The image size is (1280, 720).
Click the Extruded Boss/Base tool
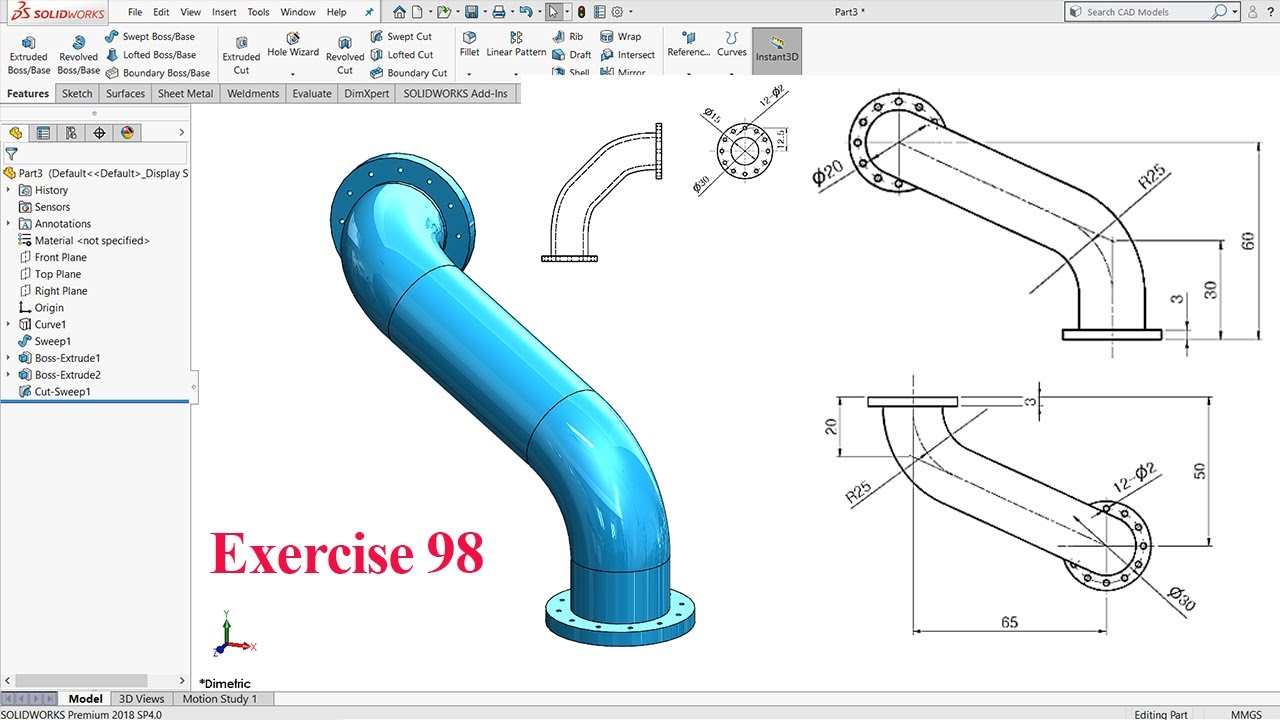(x=29, y=56)
